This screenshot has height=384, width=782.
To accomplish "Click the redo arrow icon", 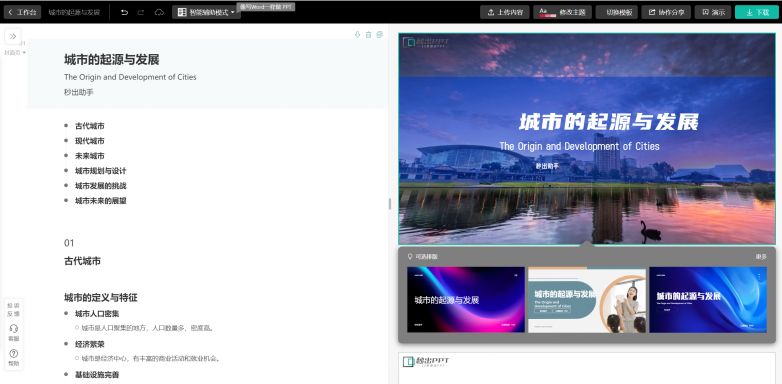I will click(141, 12).
